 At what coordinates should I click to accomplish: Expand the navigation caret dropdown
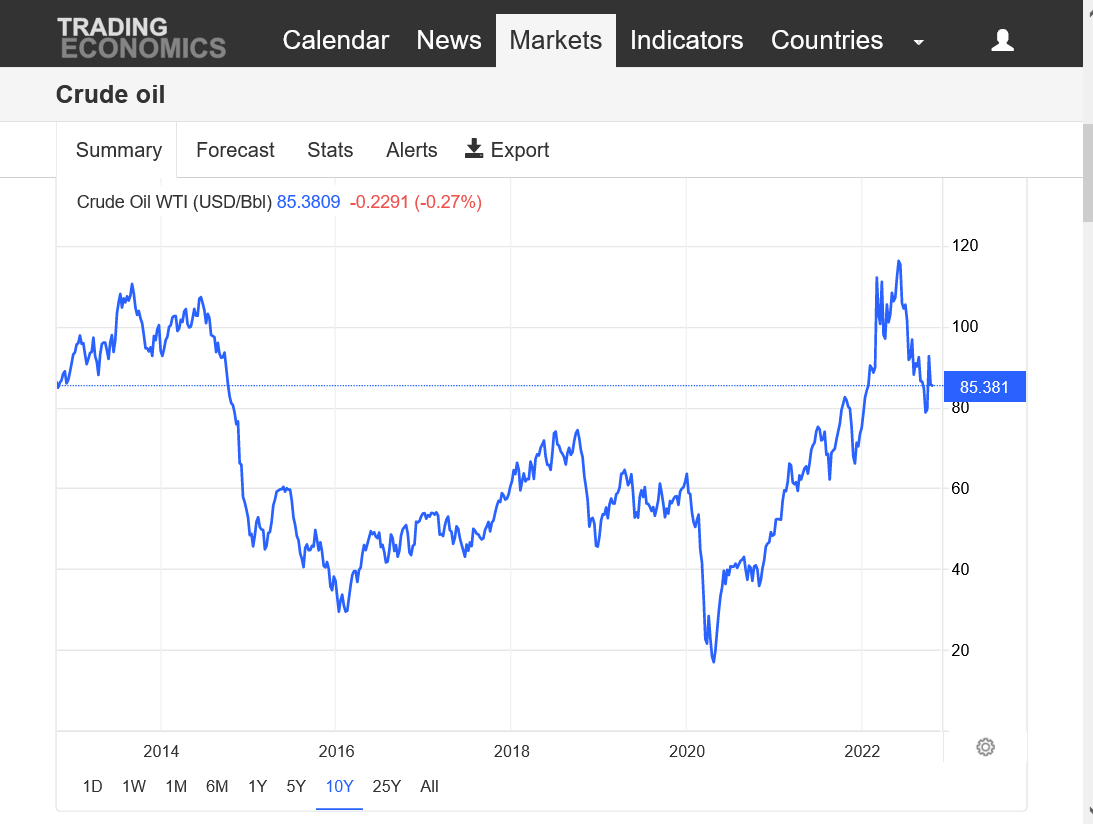(919, 42)
